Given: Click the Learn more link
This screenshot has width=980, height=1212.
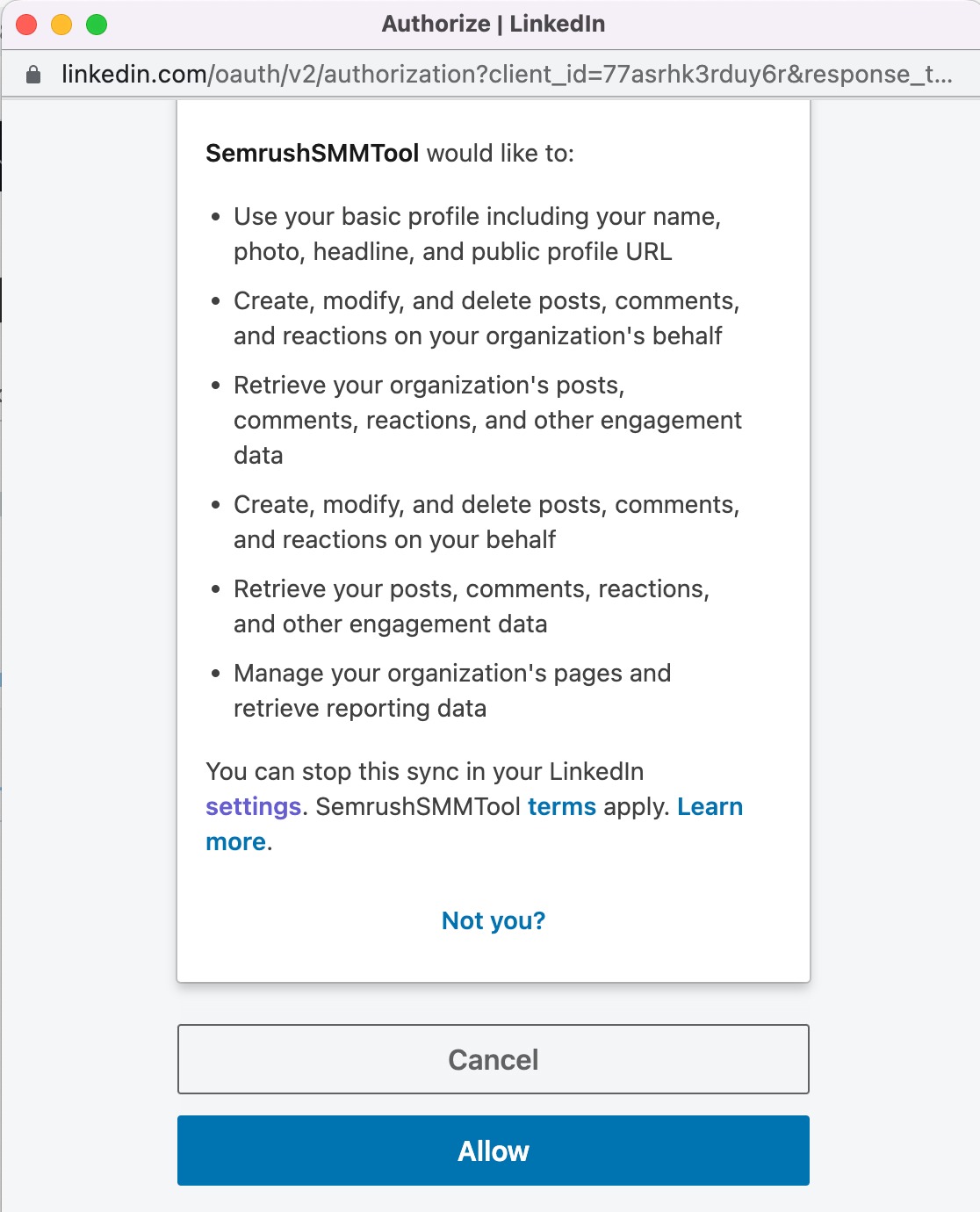Looking at the screenshot, I should (x=711, y=806).
